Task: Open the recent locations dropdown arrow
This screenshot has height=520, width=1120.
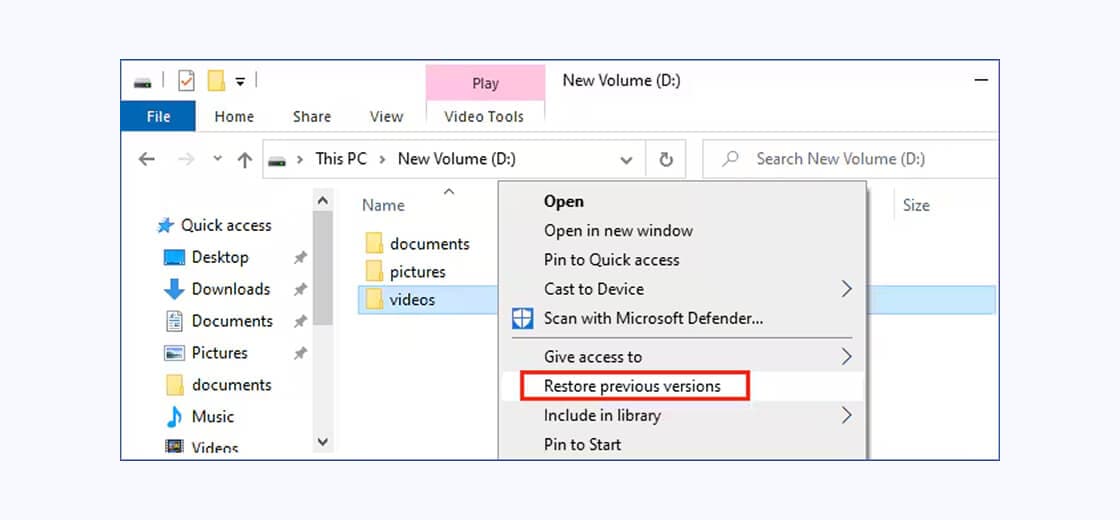Action: (218, 159)
